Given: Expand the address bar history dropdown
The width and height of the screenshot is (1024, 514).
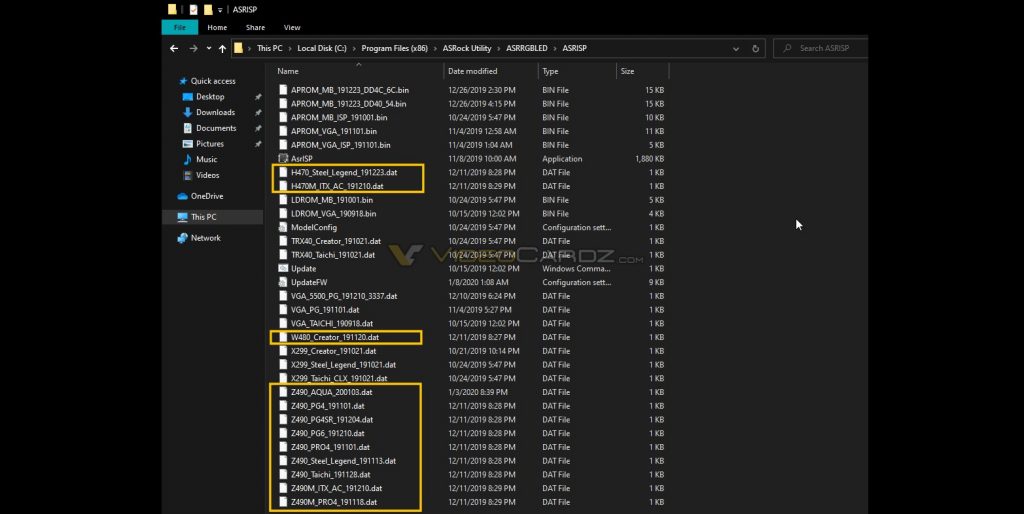Looking at the screenshot, I should (x=738, y=48).
